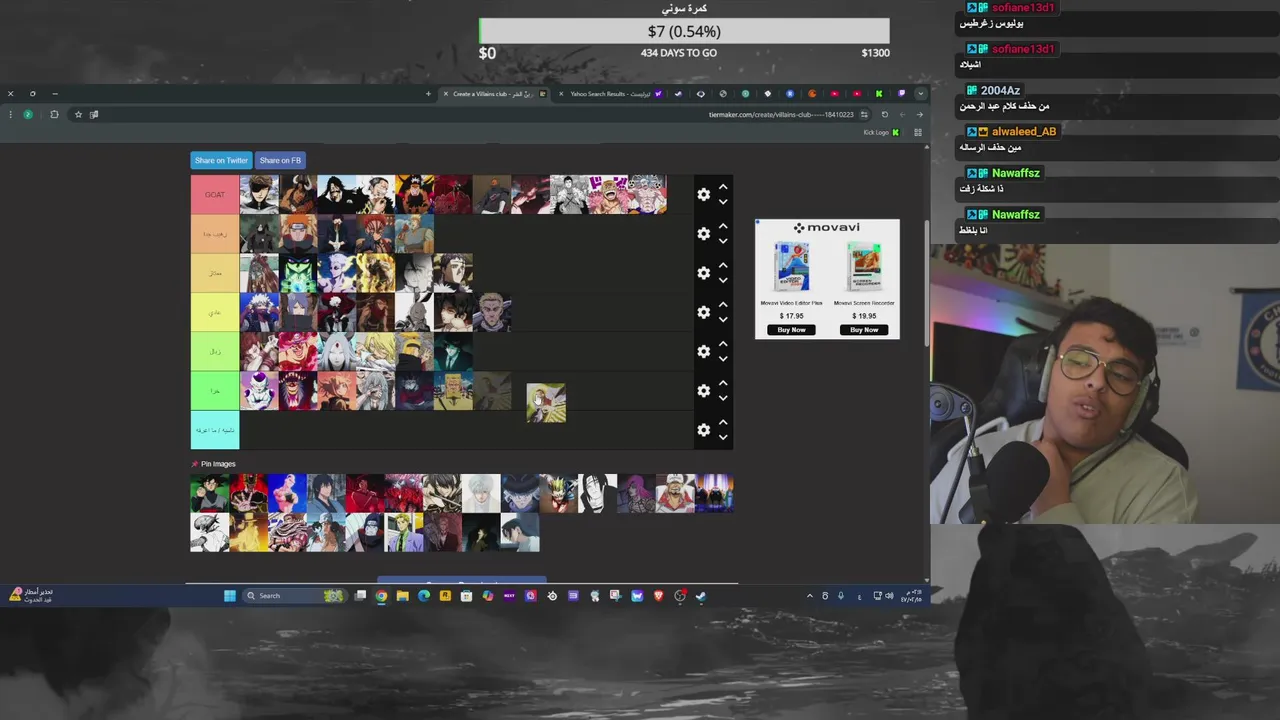Select the green glowing Cell image

[x=298, y=273]
